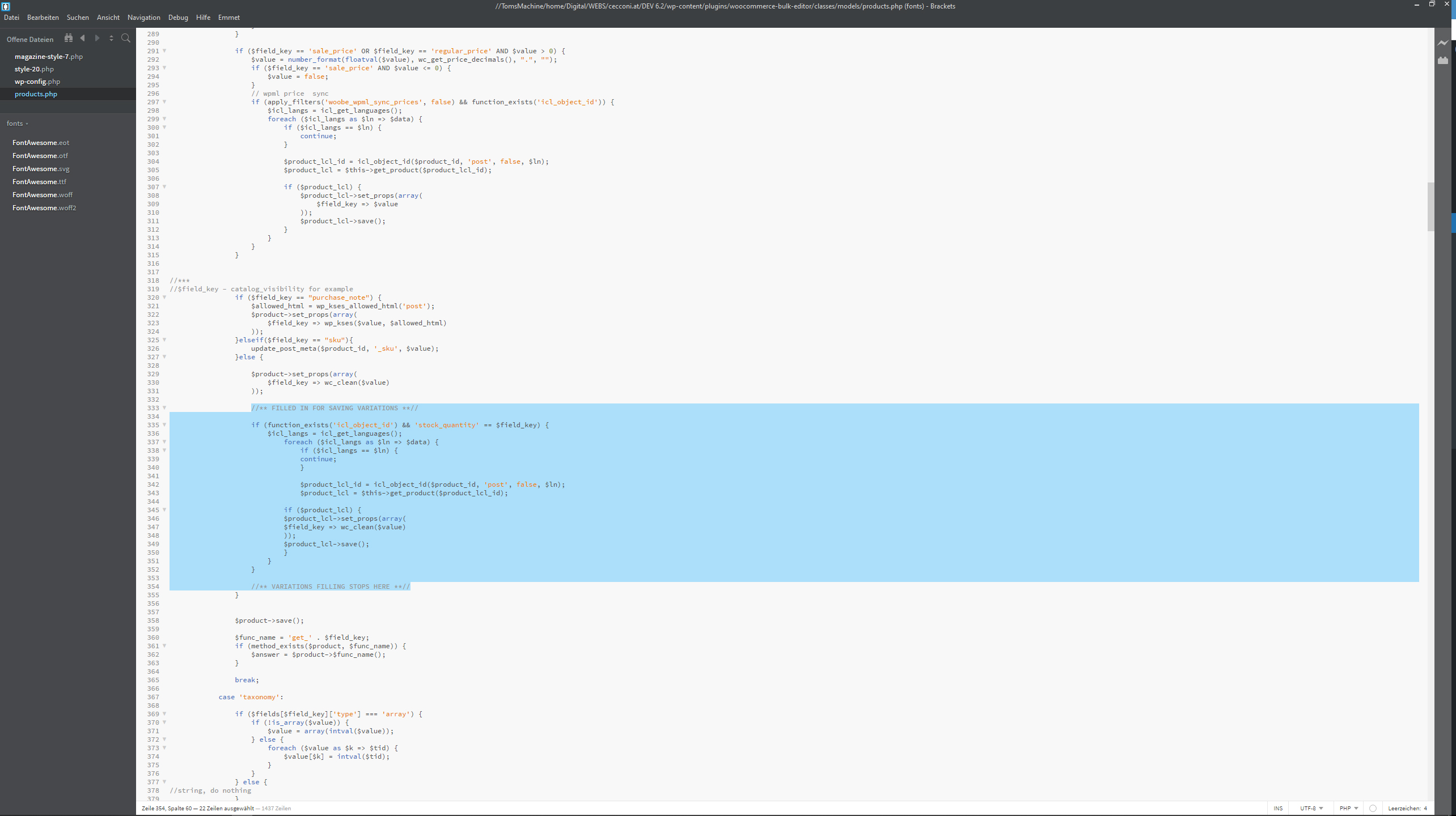Open search via the magnifier icon
This screenshot has width=1456, height=816.
pyautogui.click(x=126, y=38)
